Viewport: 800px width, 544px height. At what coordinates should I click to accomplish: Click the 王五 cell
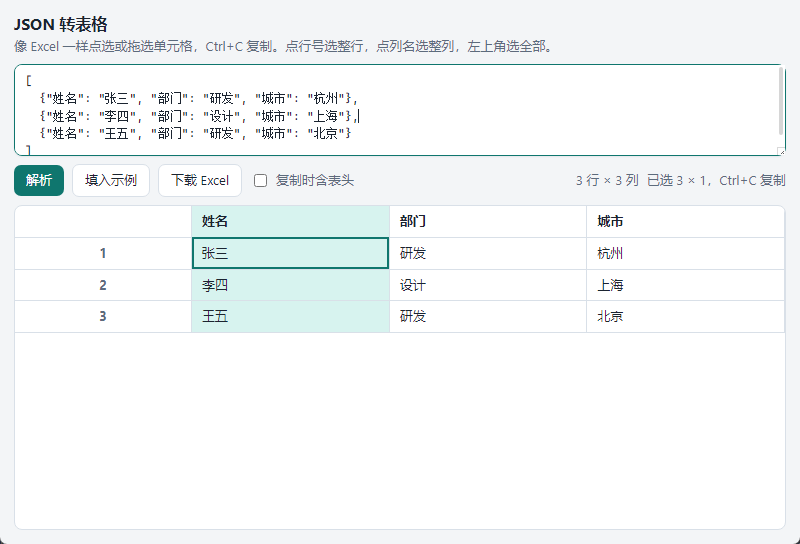pyautogui.click(x=290, y=316)
